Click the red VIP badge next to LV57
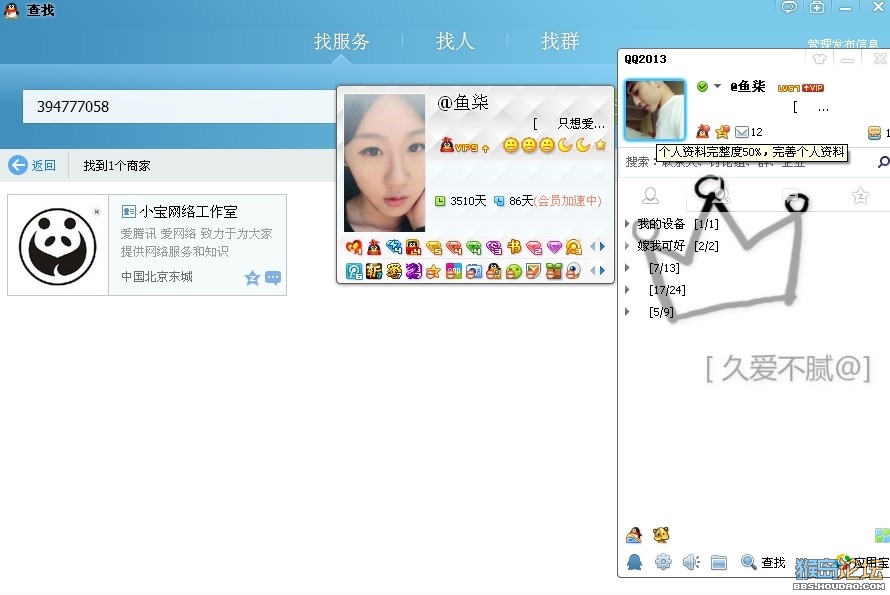The image size is (890, 595). pos(812,88)
